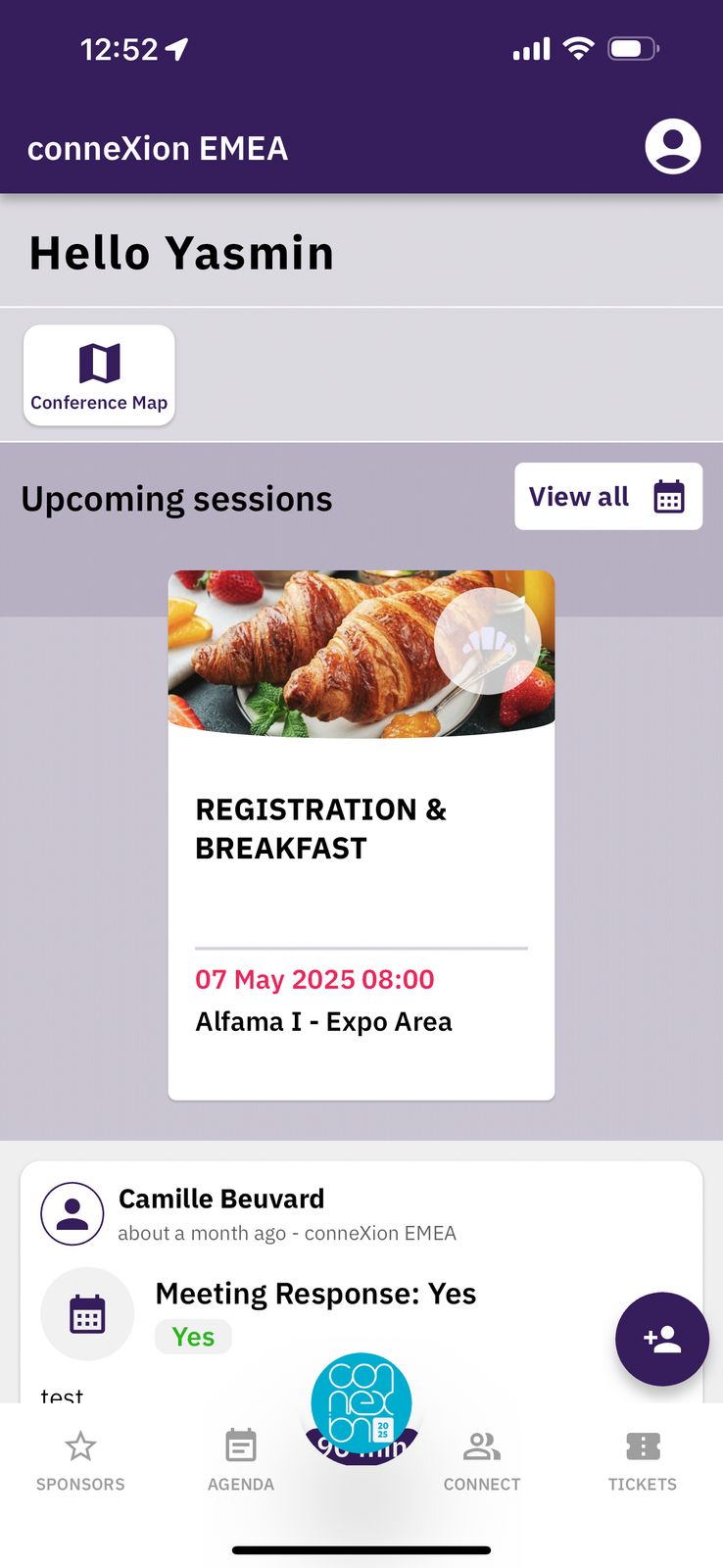
Task: Open Camille Beuvard's name link
Action: point(221,1199)
